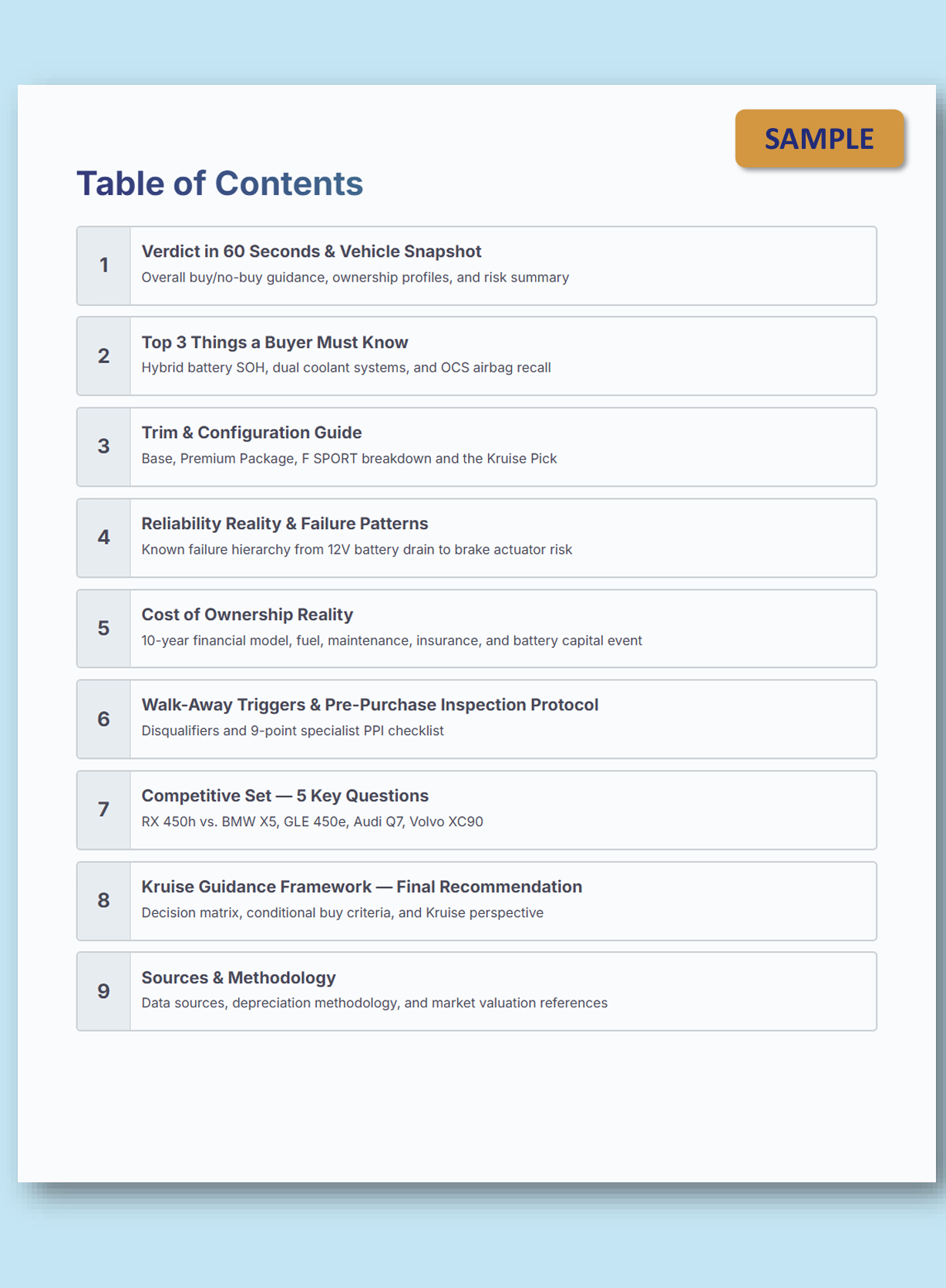Click the number 4 box
Viewport: 946px width, 1288px height.
tap(104, 538)
